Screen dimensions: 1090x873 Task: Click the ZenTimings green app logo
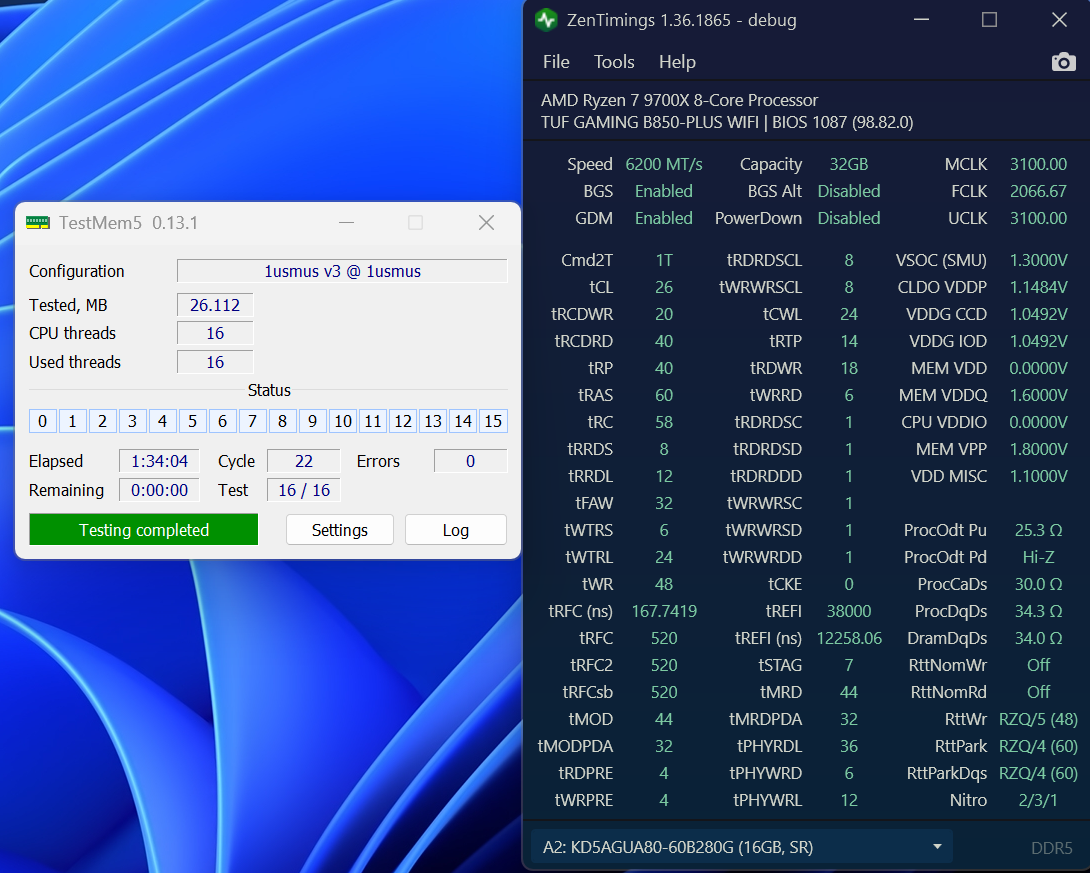coord(546,20)
